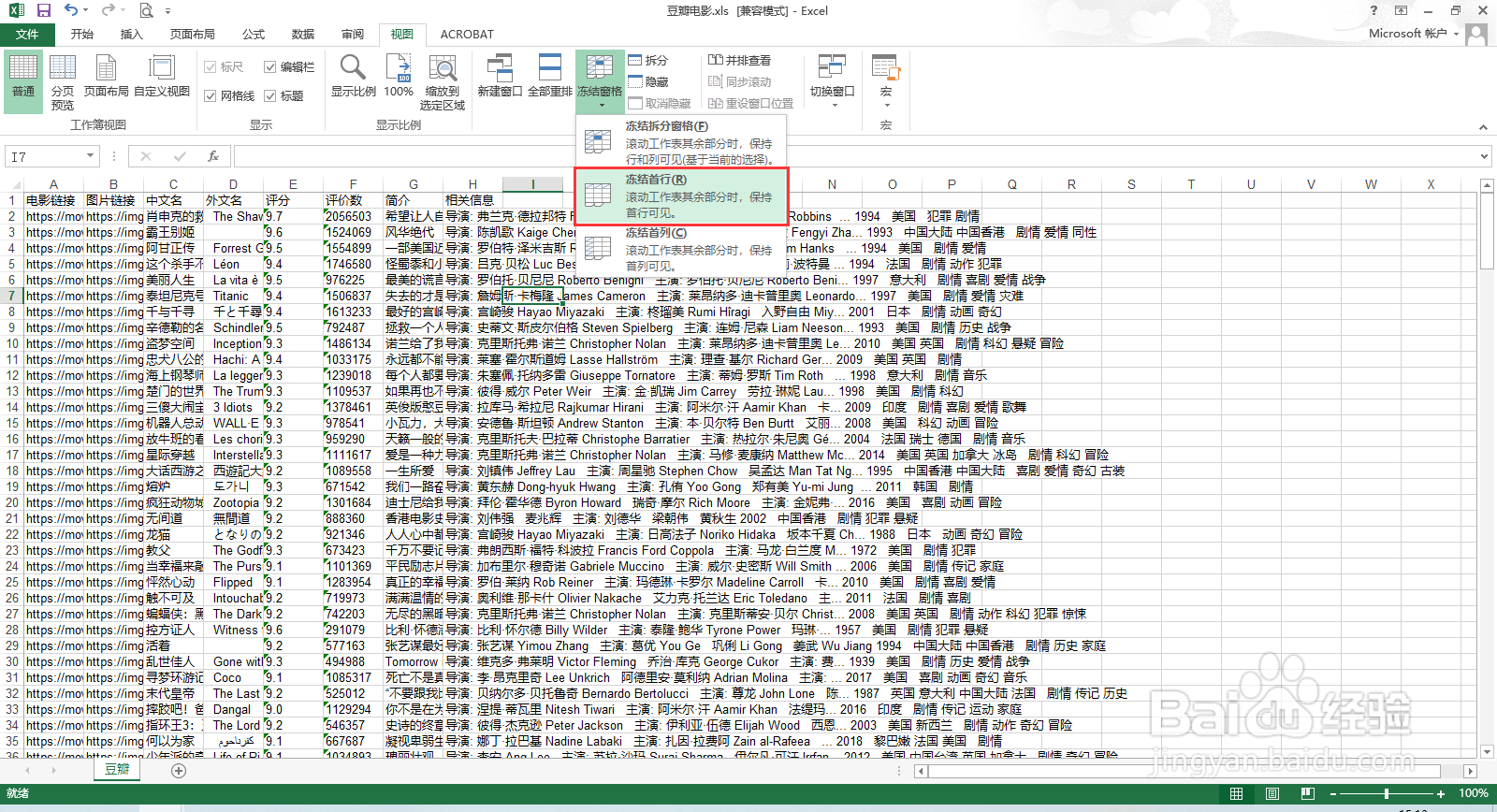Viewport: 1497px width, 812px height.
Task: Open the 文件 File tab
Action: point(27,35)
